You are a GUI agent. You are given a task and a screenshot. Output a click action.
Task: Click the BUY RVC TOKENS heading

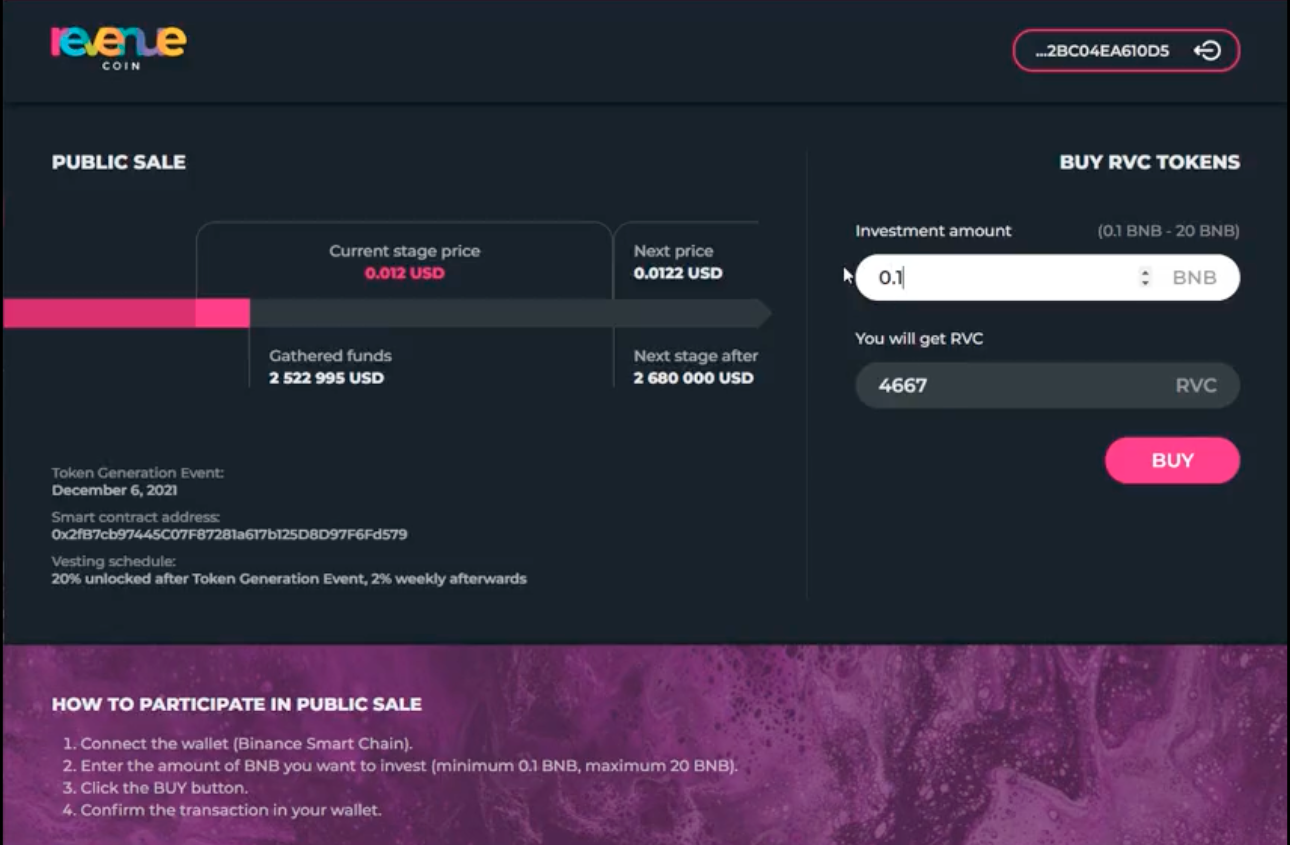(1149, 162)
